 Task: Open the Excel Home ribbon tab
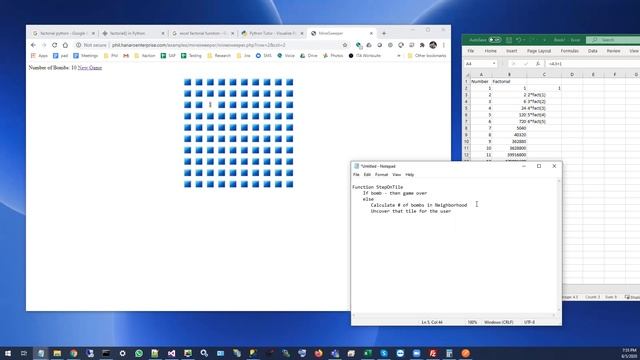pos(491,51)
